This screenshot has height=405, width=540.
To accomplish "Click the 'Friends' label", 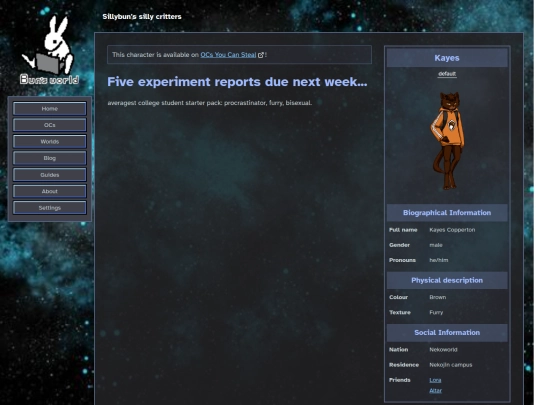I will [400, 380].
